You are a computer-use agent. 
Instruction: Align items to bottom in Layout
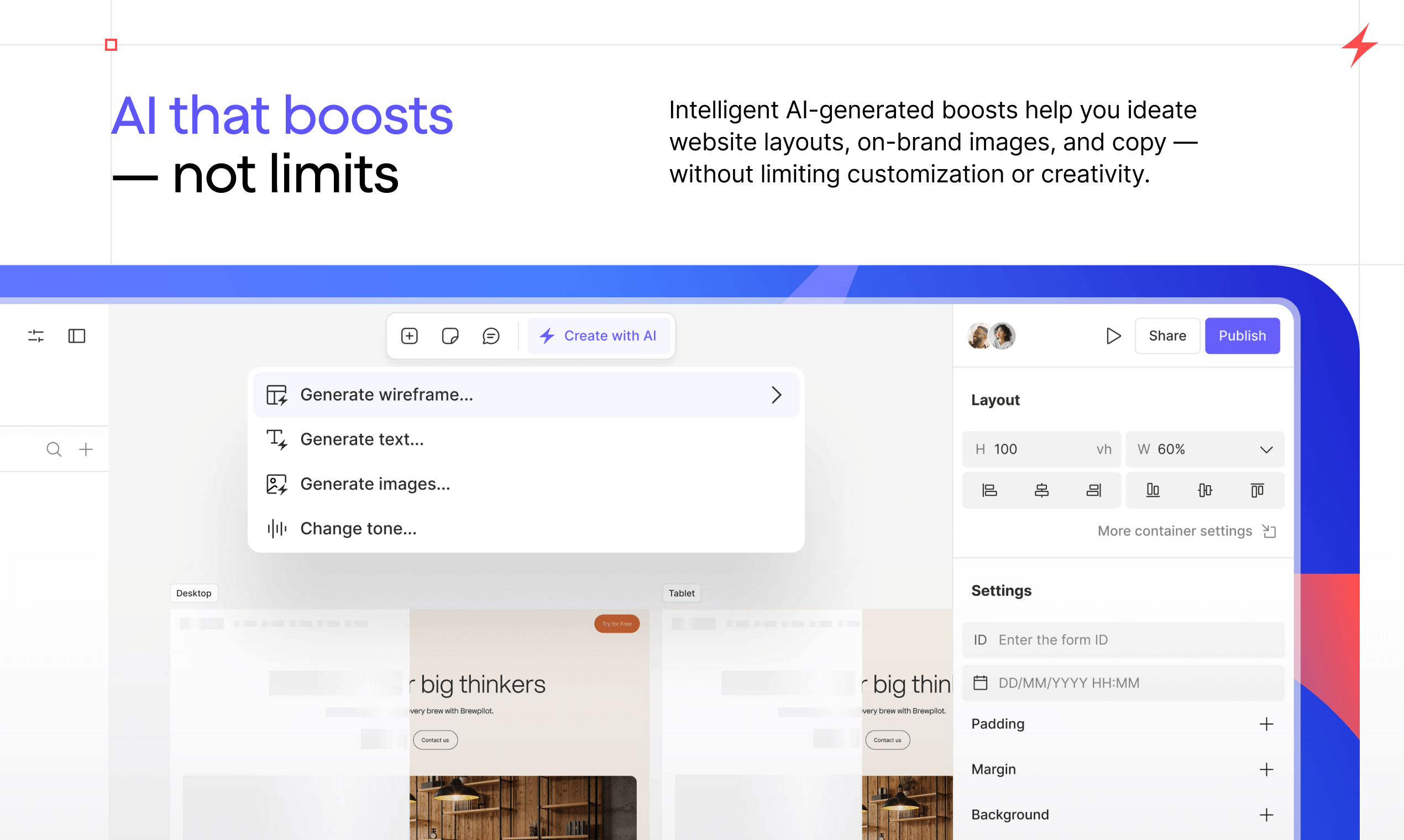(x=1152, y=490)
